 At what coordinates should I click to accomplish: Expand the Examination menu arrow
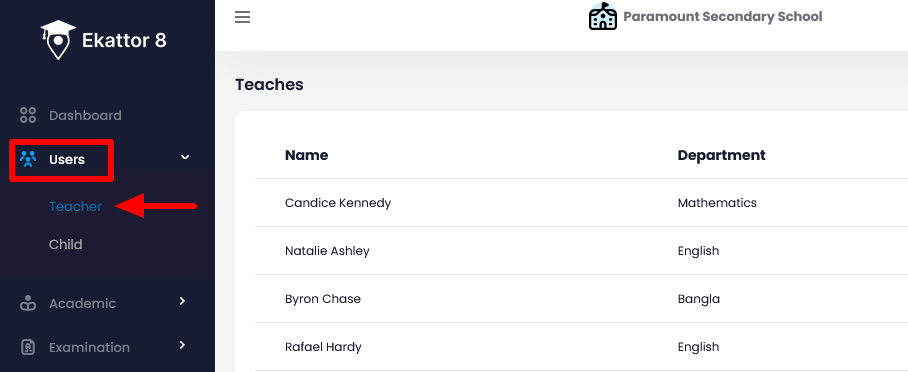[182, 345]
